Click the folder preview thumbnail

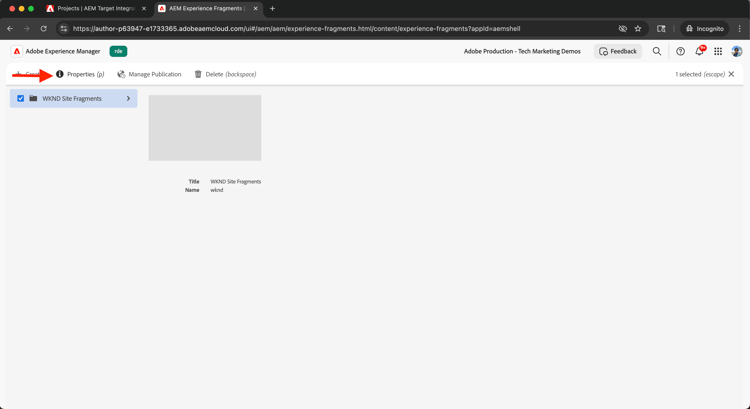click(x=205, y=128)
